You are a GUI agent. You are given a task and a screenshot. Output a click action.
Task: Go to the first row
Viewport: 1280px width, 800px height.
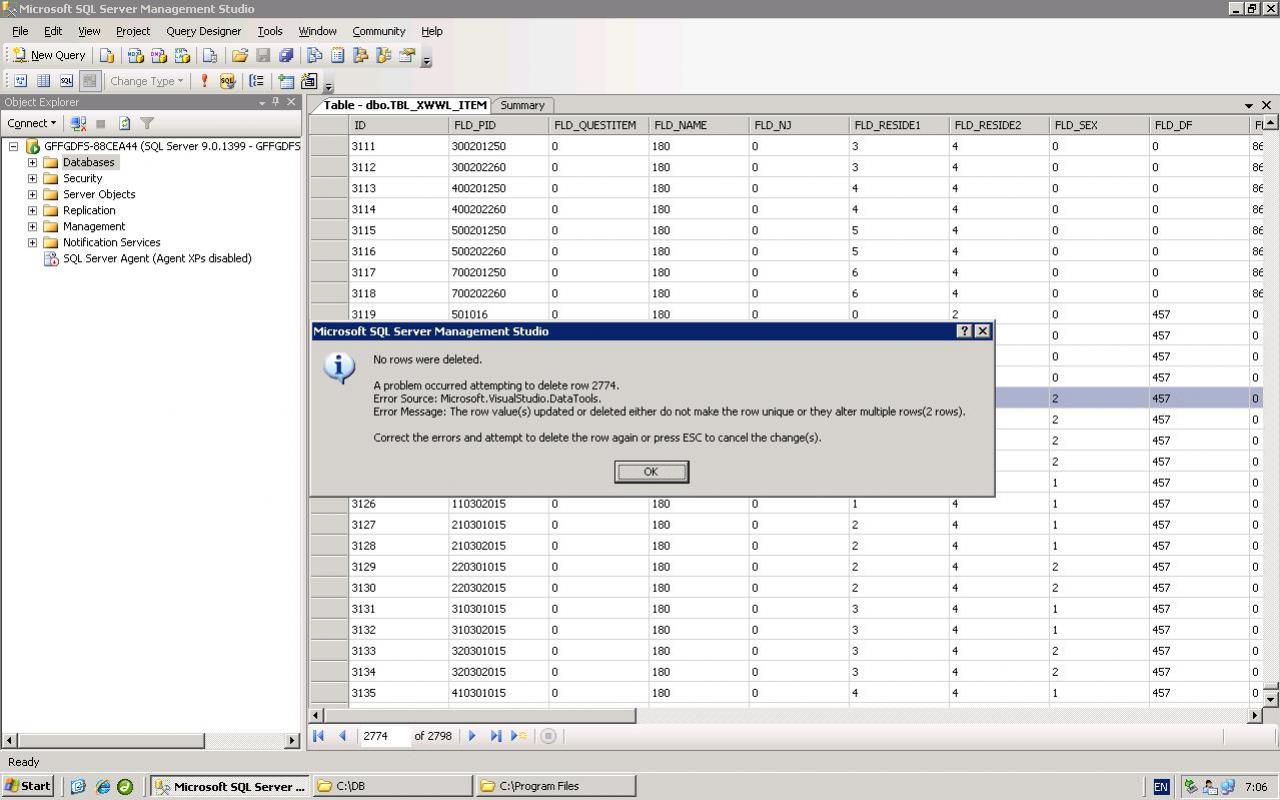[x=319, y=736]
